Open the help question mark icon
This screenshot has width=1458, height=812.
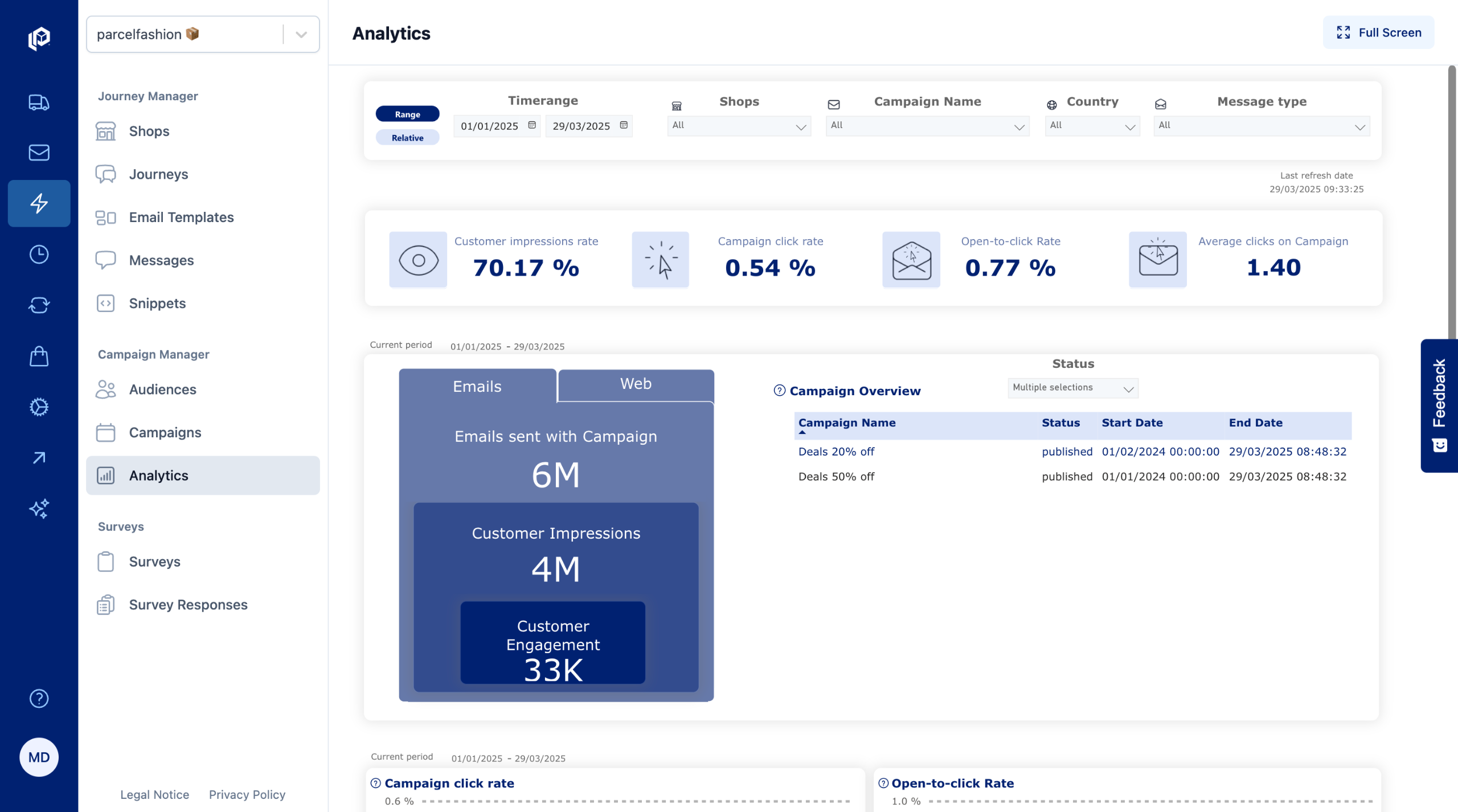pyautogui.click(x=39, y=698)
